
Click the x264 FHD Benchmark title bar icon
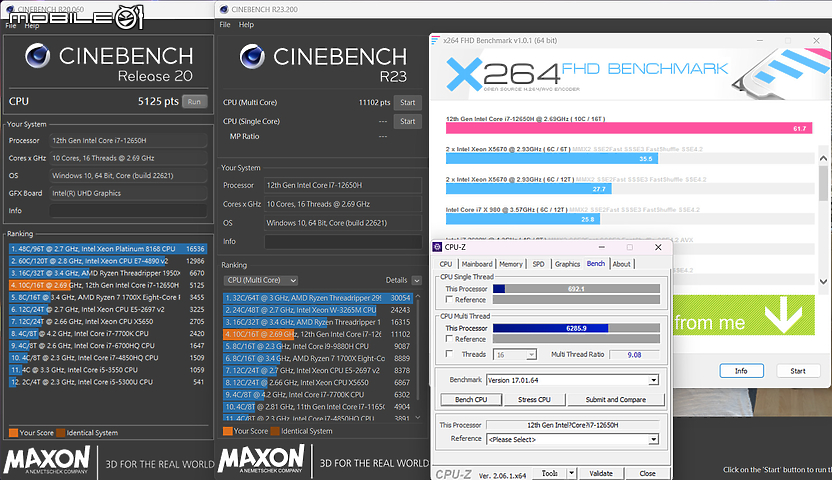[x=436, y=40]
